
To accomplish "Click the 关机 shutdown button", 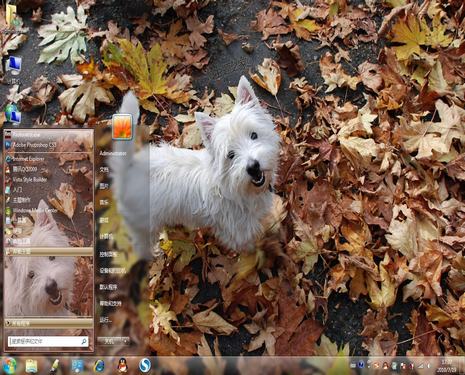I will 109,341.
